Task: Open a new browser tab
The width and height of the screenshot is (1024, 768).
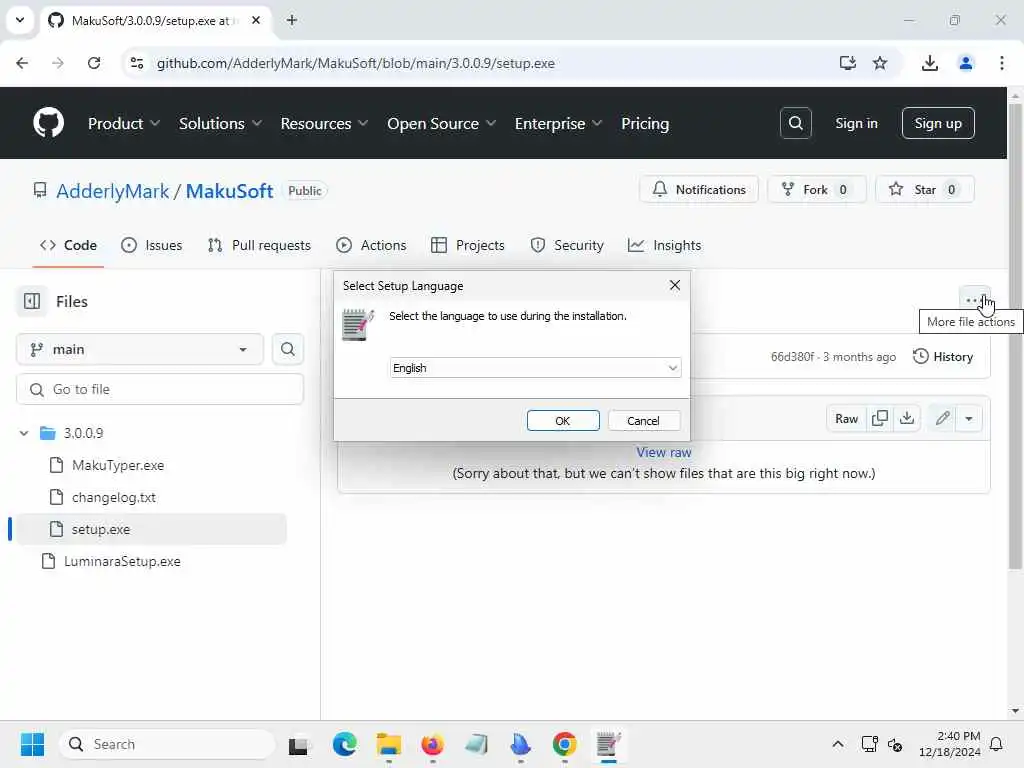Action: click(x=292, y=20)
